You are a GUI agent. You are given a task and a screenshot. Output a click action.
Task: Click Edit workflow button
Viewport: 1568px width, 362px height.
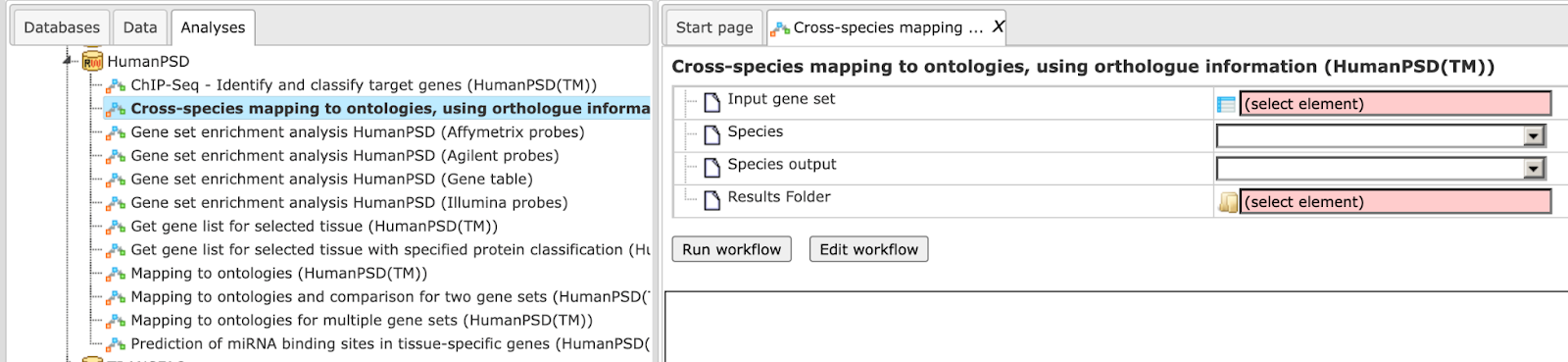pos(868,249)
